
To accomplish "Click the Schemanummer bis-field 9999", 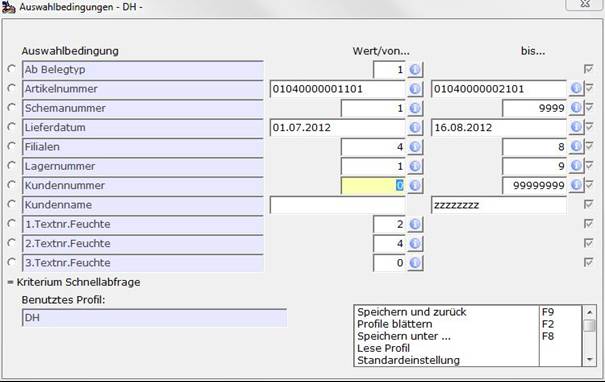I will coord(534,108).
